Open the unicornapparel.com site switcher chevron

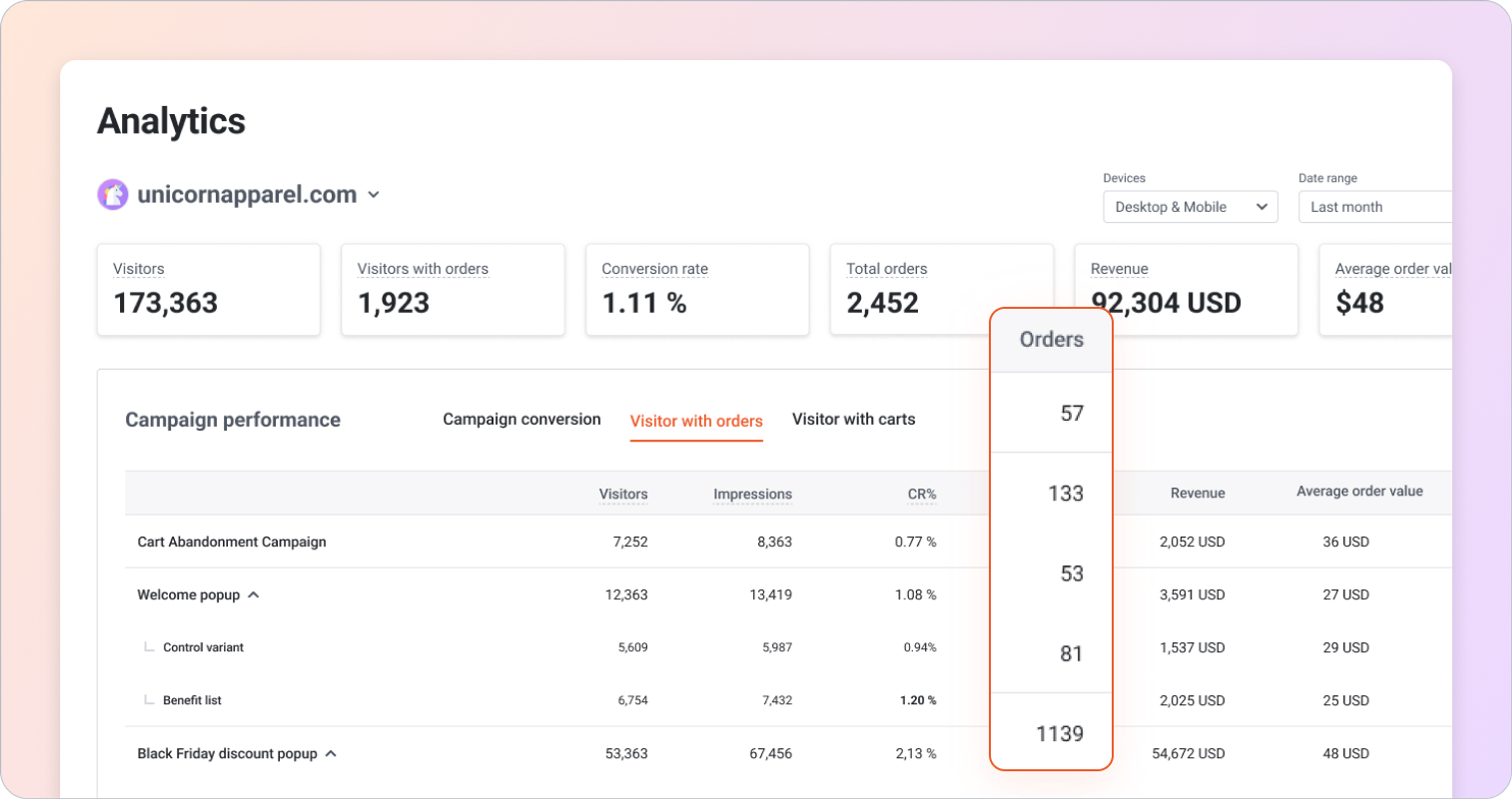tap(374, 194)
